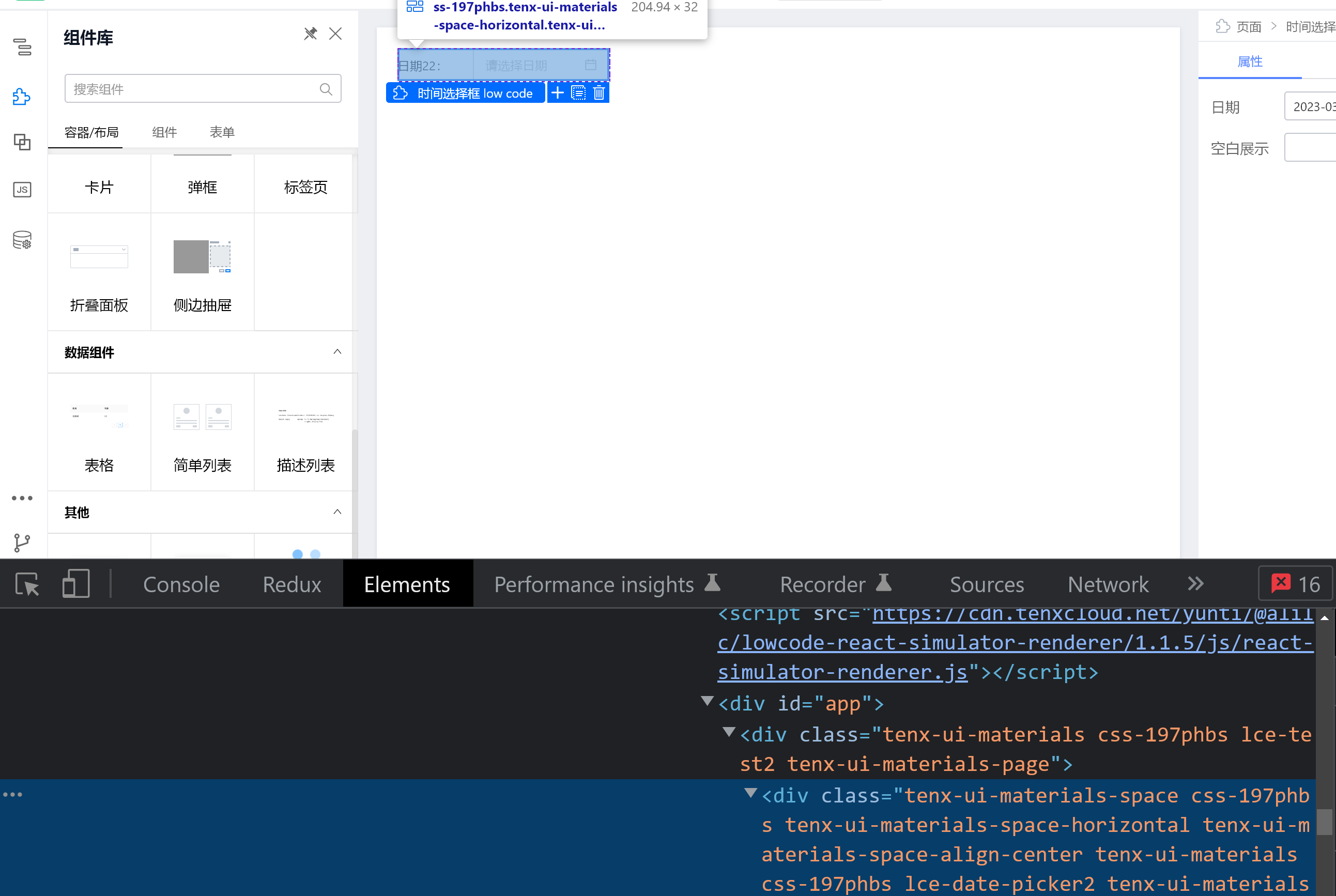Switch to the 组件 tab

164,133
